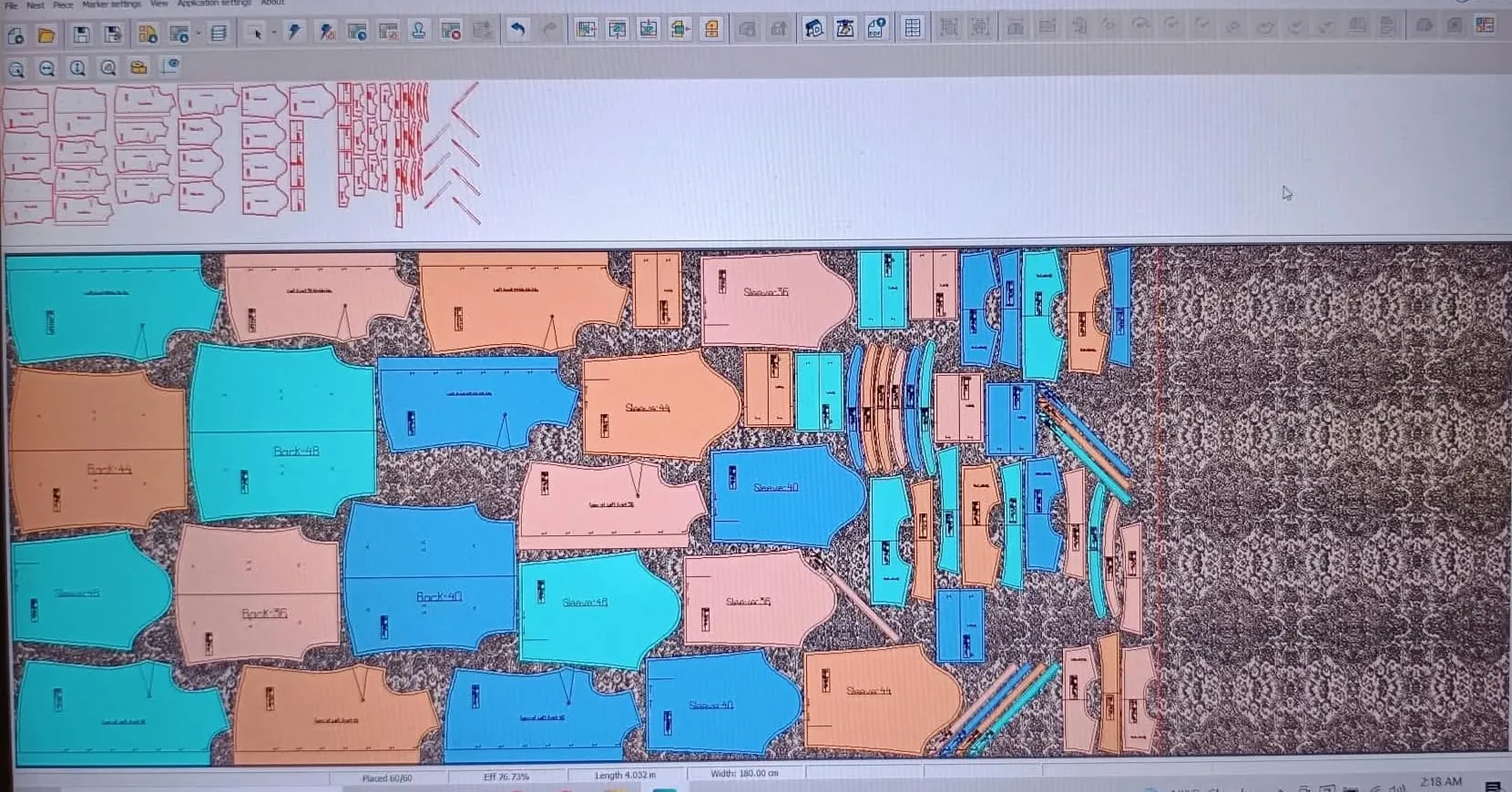Click the 2:18 AM taskbar clock
This screenshot has width=1512, height=792.
pos(1441,781)
